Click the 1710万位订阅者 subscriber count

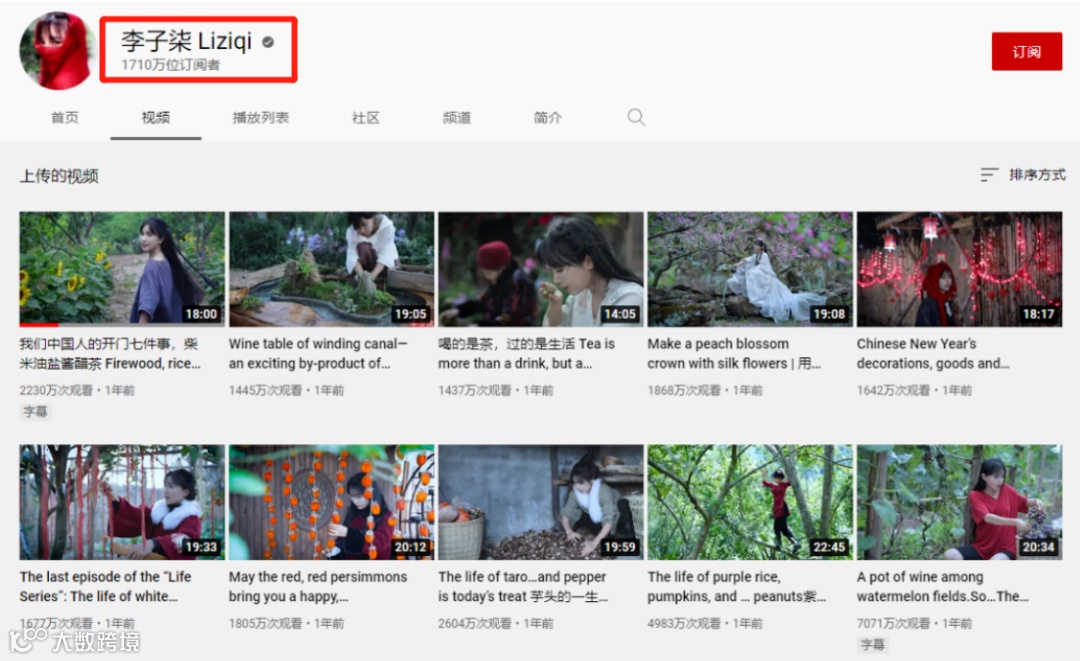coord(171,65)
